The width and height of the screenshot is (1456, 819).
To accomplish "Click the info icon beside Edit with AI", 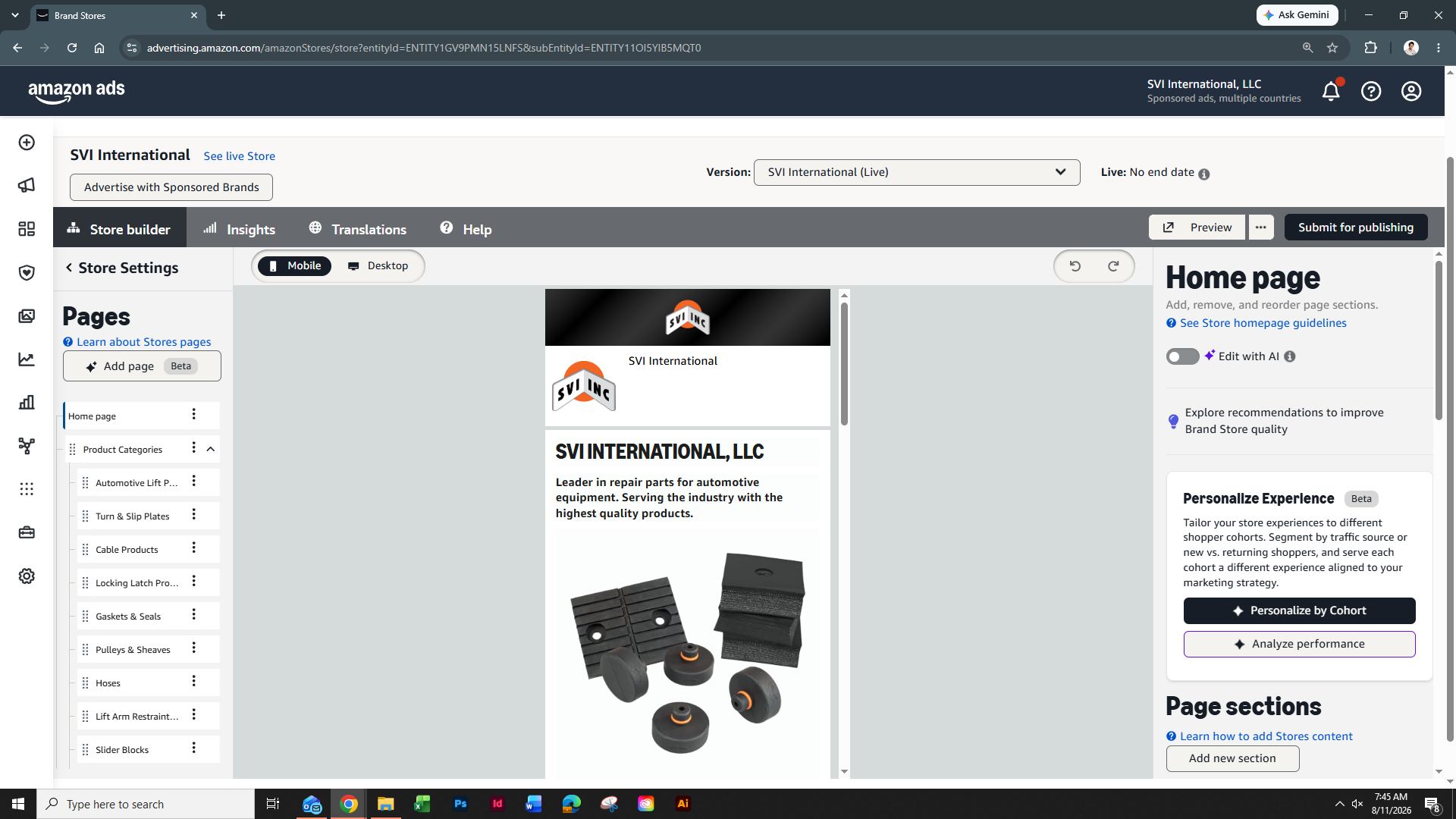I will click(x=1290, y=356).
